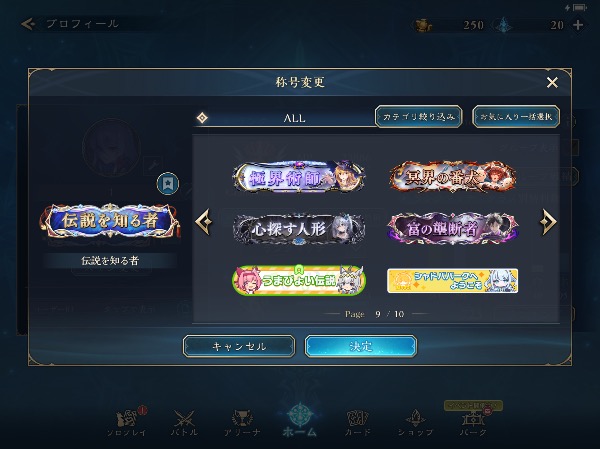Open the カテゴリ絞り込み category filter
This screenshot has width=600, height=449.
pos(419,116)
